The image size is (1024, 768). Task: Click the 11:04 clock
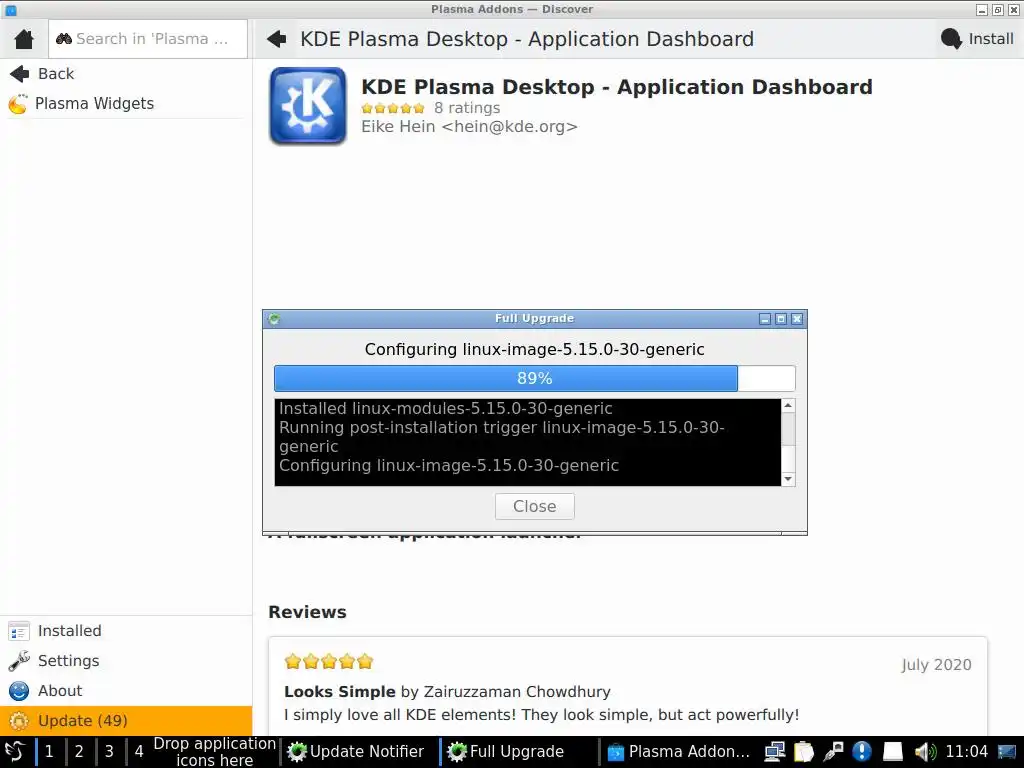[967, 752]
